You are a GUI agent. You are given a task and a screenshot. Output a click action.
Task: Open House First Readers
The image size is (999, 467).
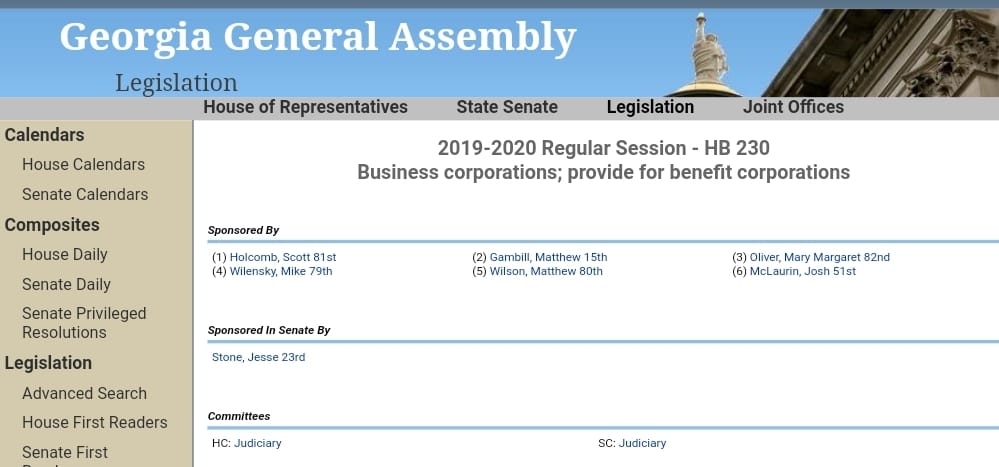pos(95,422)
